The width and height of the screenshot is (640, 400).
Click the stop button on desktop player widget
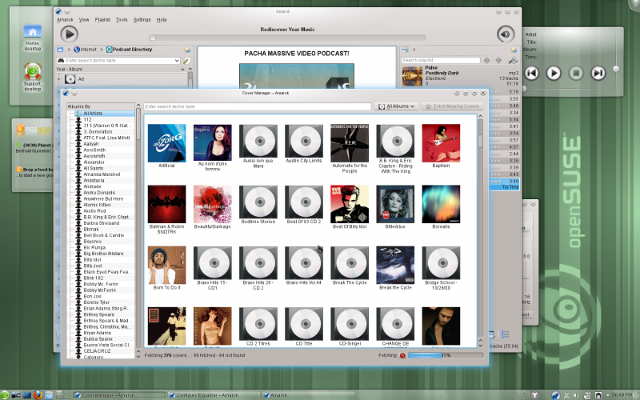(576, 72)
